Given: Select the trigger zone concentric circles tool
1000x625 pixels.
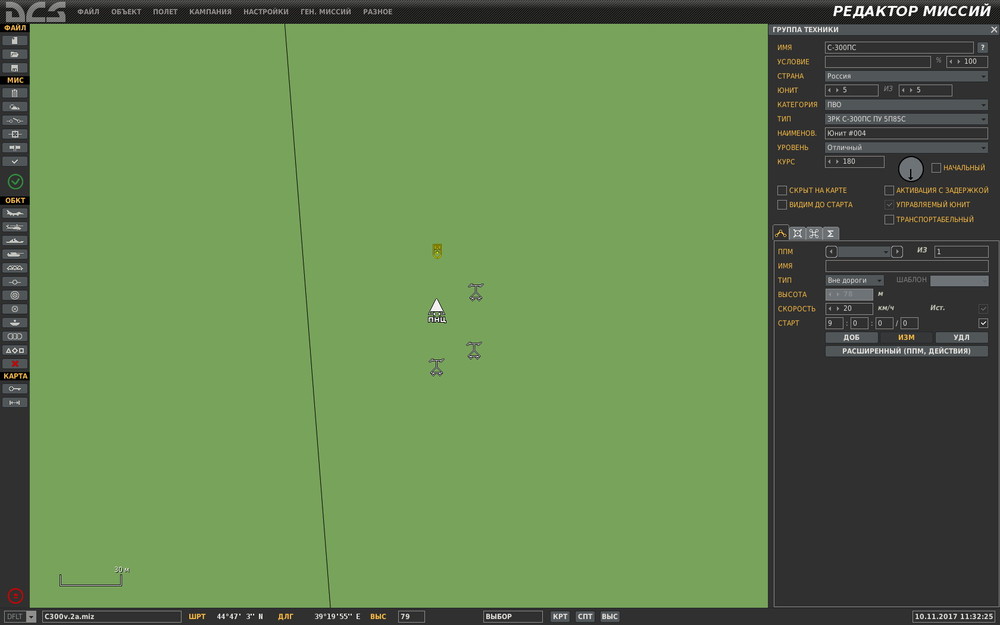Looking at the screenshot, I should [x=15, y=295].
